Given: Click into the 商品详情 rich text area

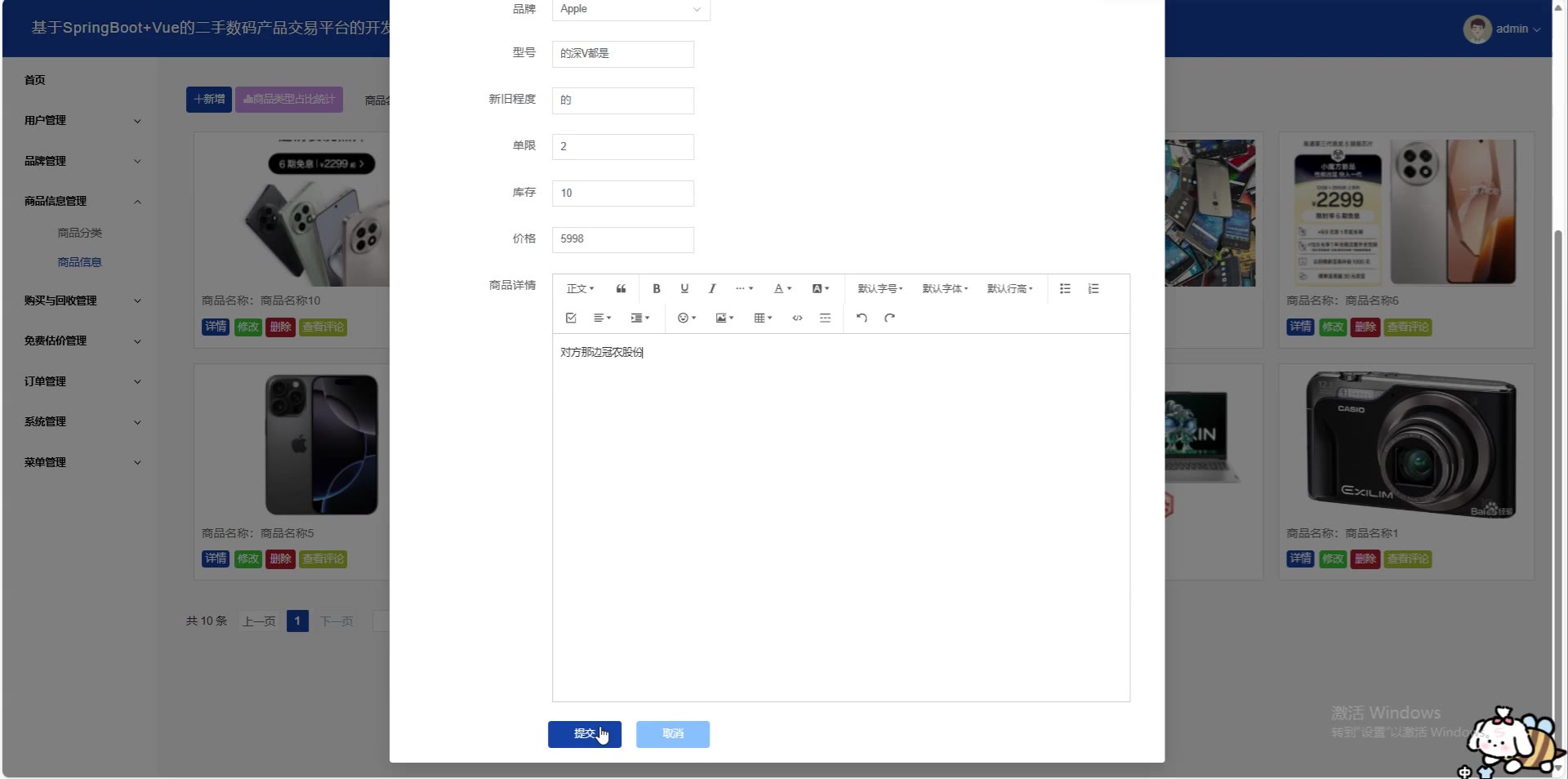Looking at the screenshot, I should (841, 518).
